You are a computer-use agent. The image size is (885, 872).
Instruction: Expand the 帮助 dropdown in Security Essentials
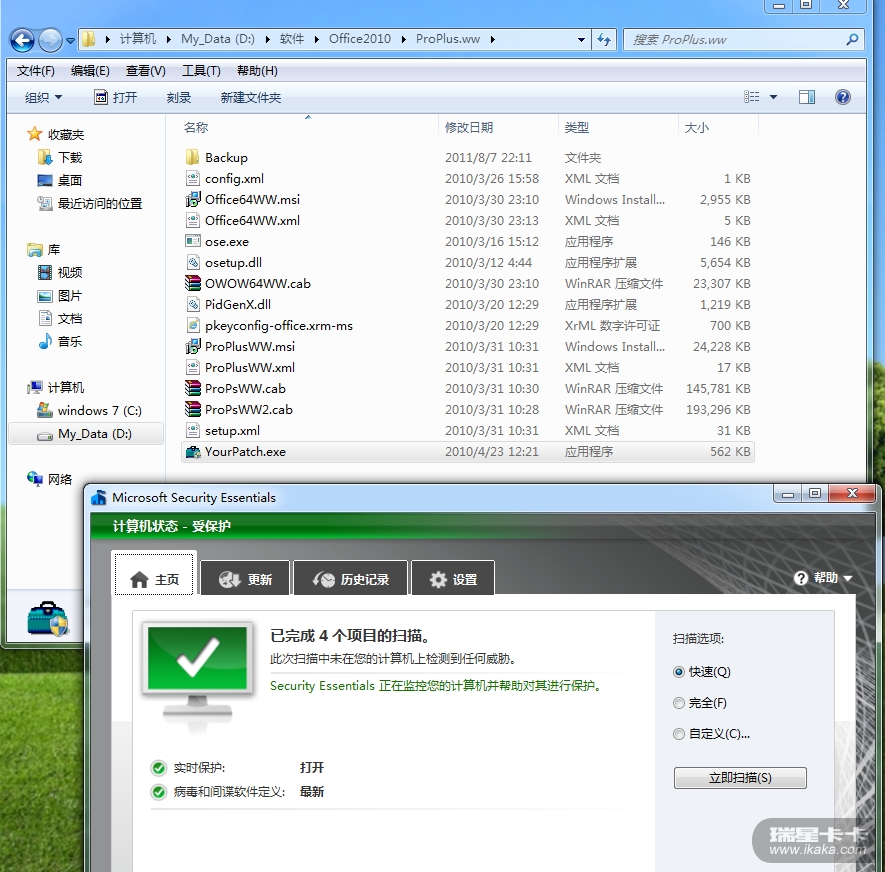pos(822,578)
